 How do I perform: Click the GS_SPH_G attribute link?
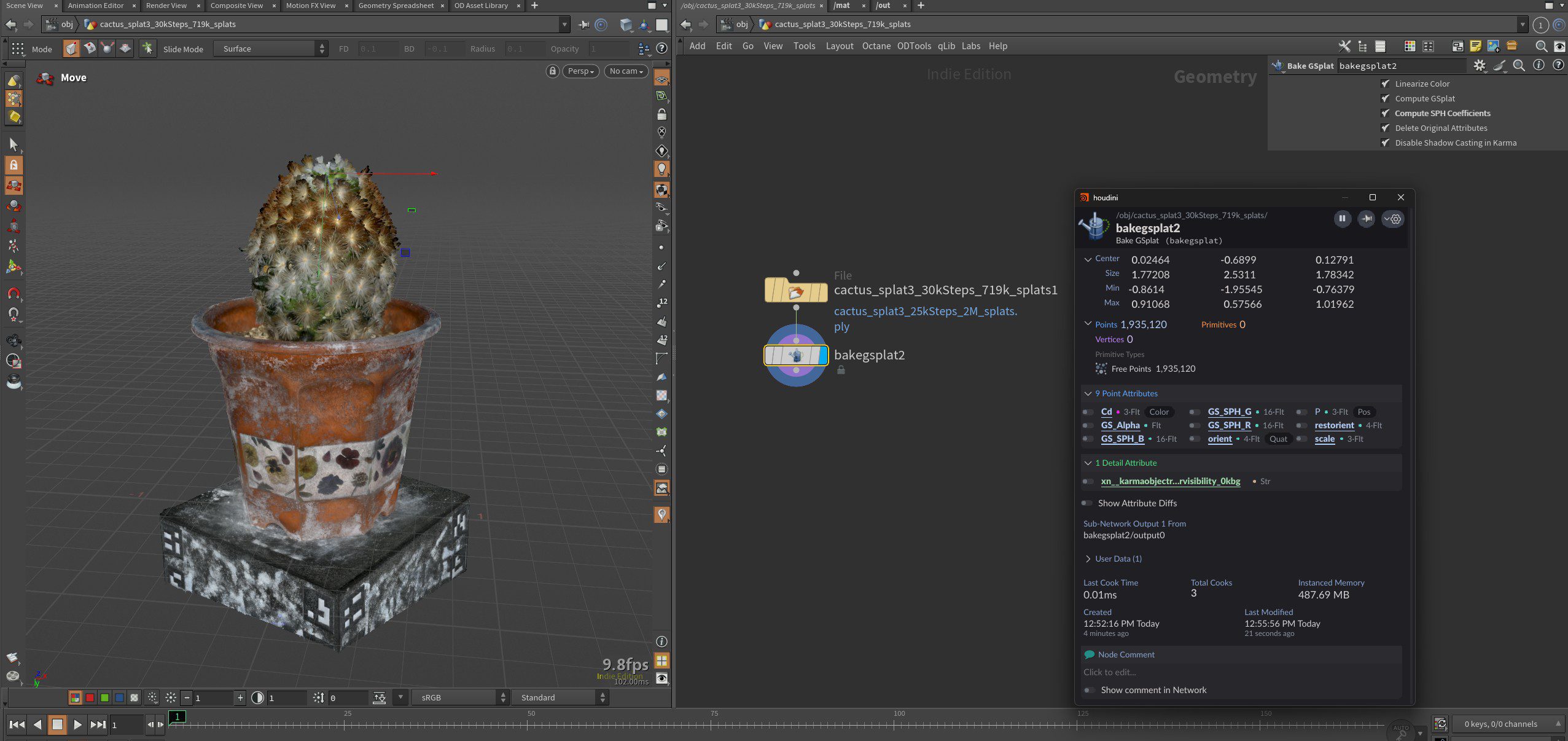(x=1229, y=412)
